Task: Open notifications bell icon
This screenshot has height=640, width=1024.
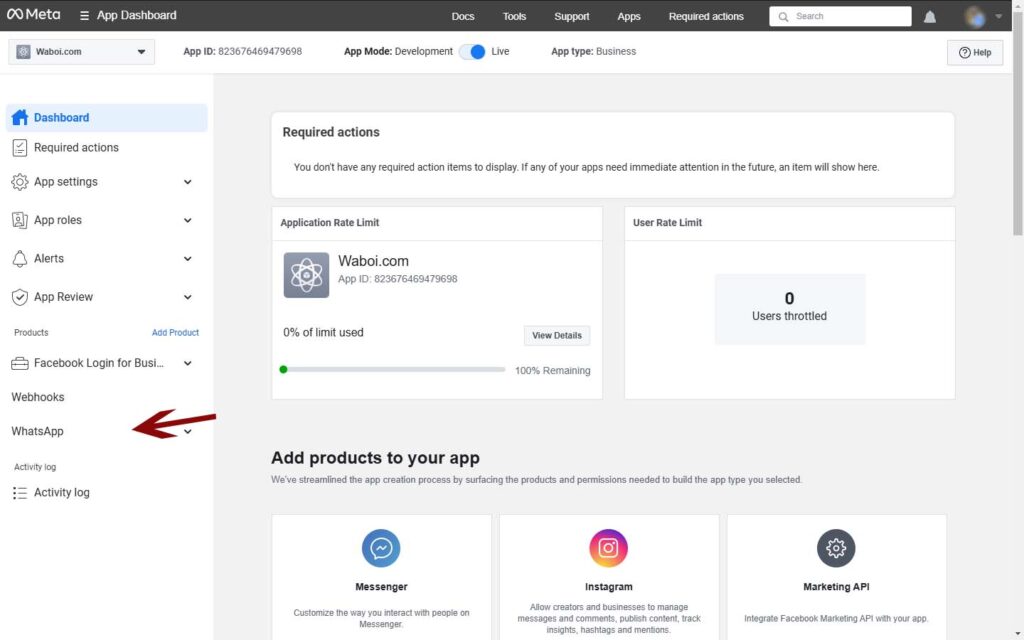Action: click(x=929, y=16)
